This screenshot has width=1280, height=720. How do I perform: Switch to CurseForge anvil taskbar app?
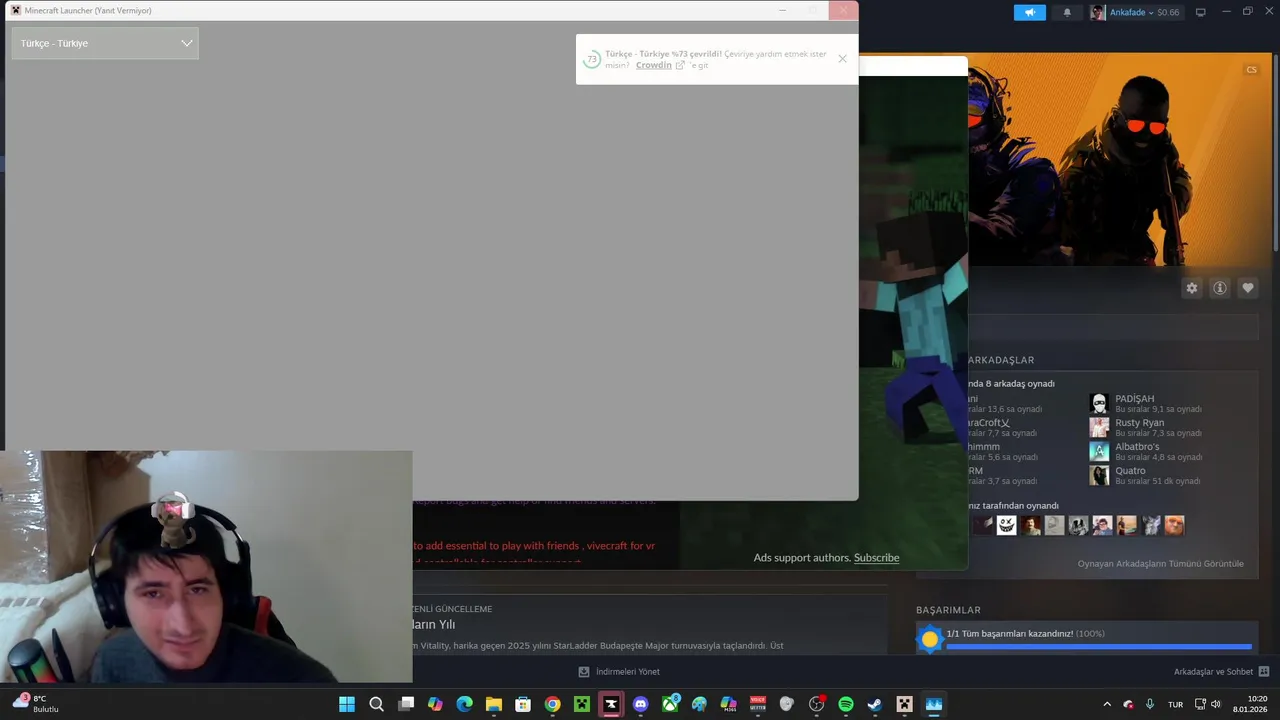point(611,704)
